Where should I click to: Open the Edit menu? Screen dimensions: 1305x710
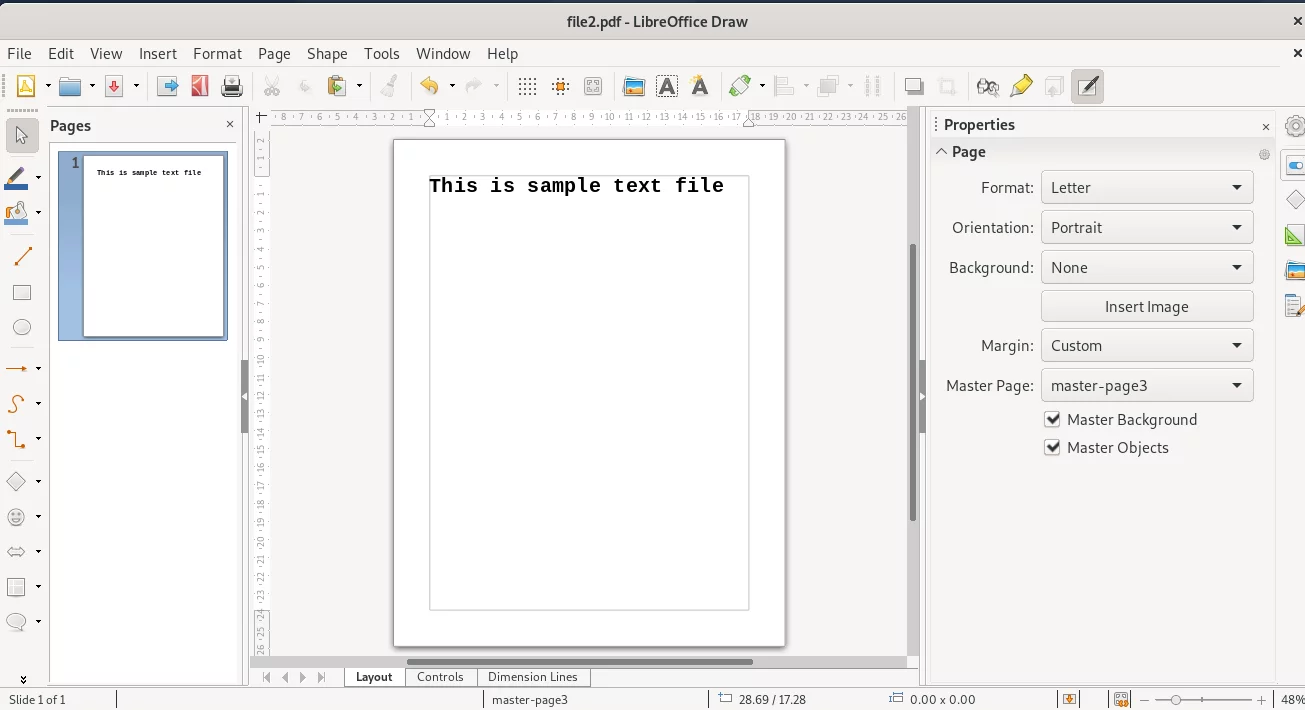tap(61, 53)
